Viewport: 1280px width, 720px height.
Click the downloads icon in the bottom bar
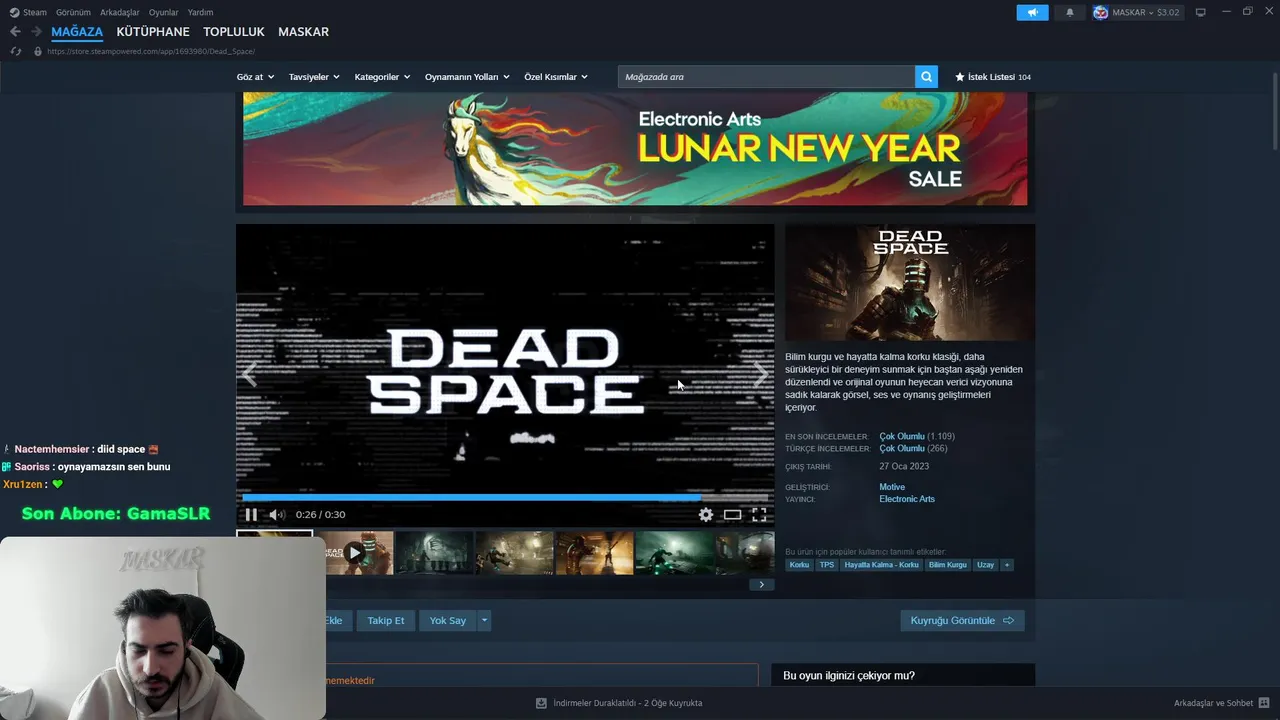click(541, 703)
